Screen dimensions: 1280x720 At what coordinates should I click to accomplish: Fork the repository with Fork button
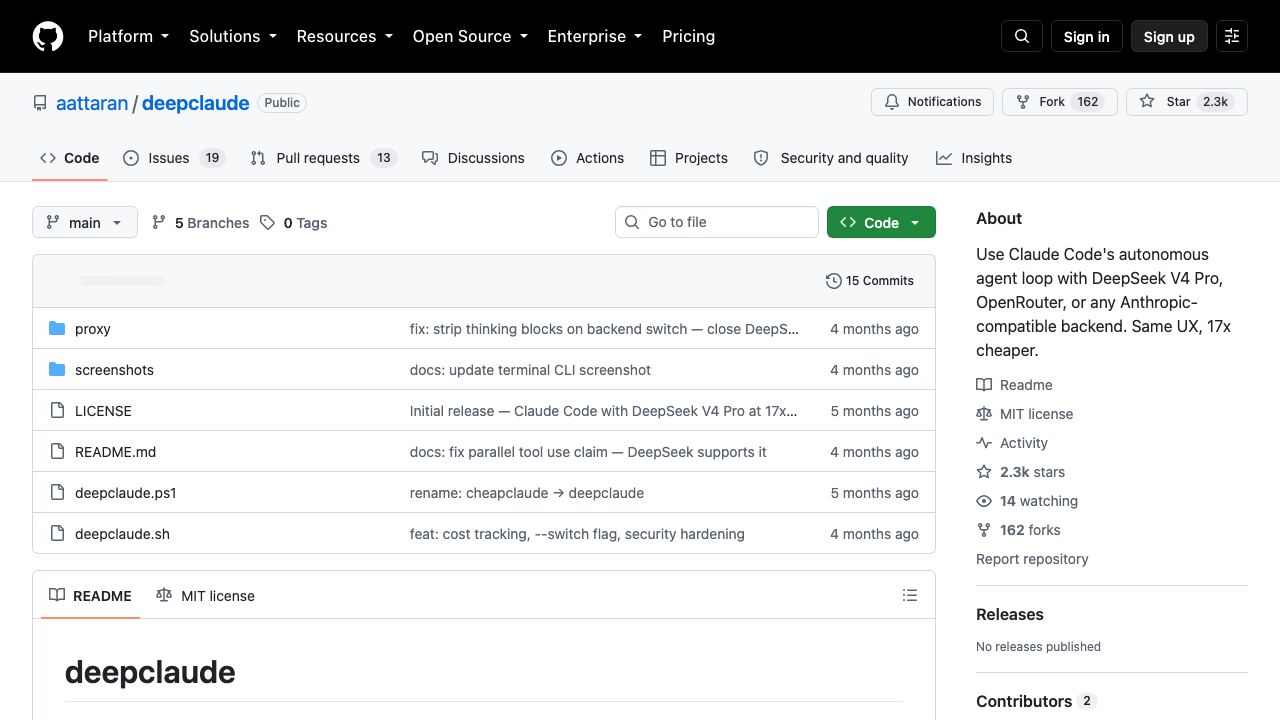tap(1059, 102)
